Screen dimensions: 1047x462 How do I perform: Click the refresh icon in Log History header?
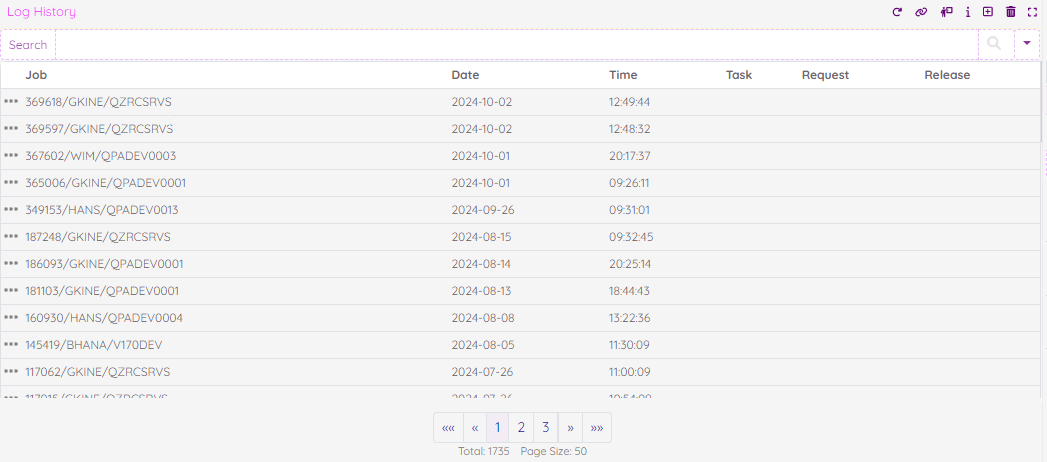click(897, 12)
